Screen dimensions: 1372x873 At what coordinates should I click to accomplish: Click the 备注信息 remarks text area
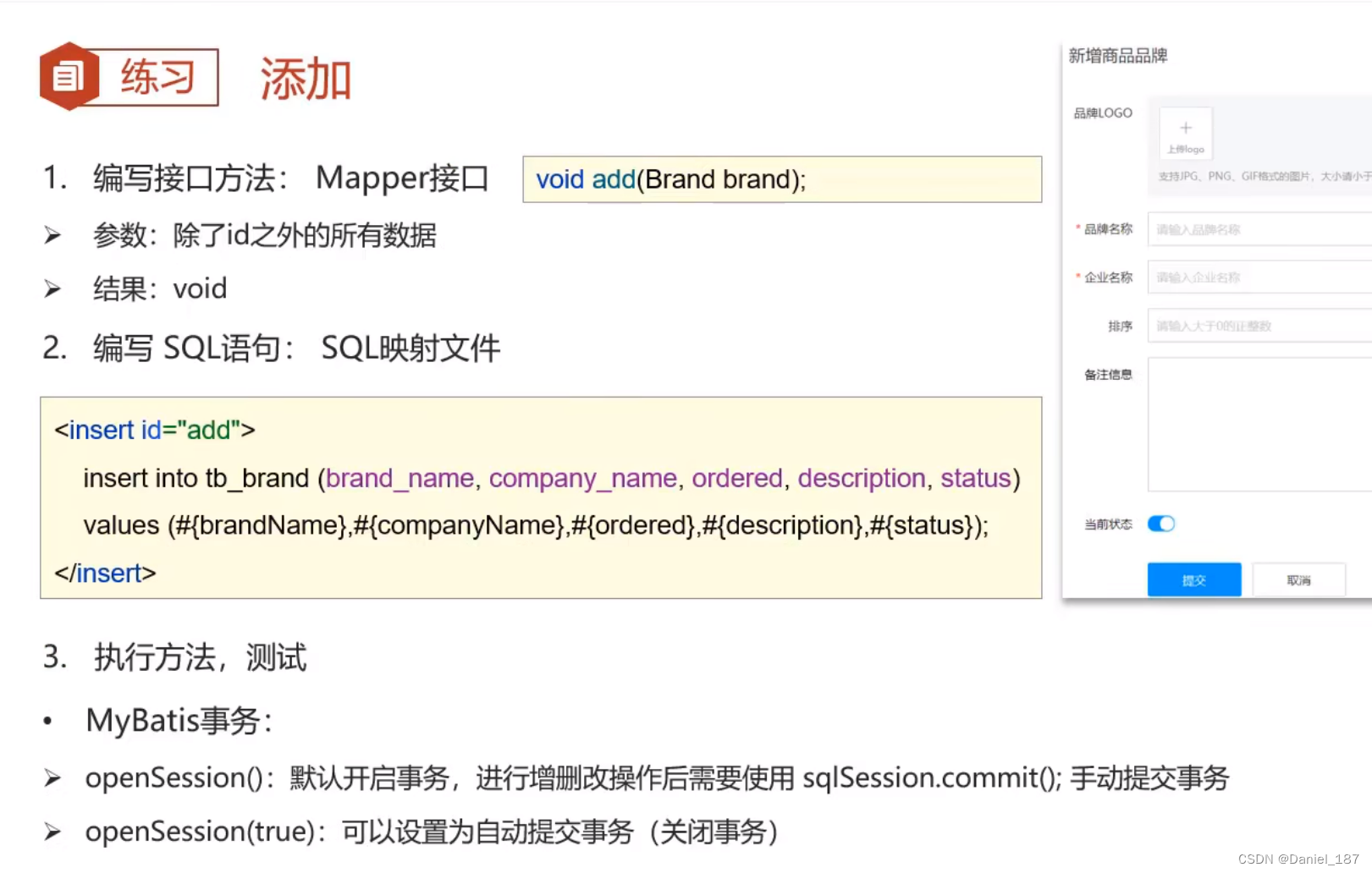[x=1259, y=424]
